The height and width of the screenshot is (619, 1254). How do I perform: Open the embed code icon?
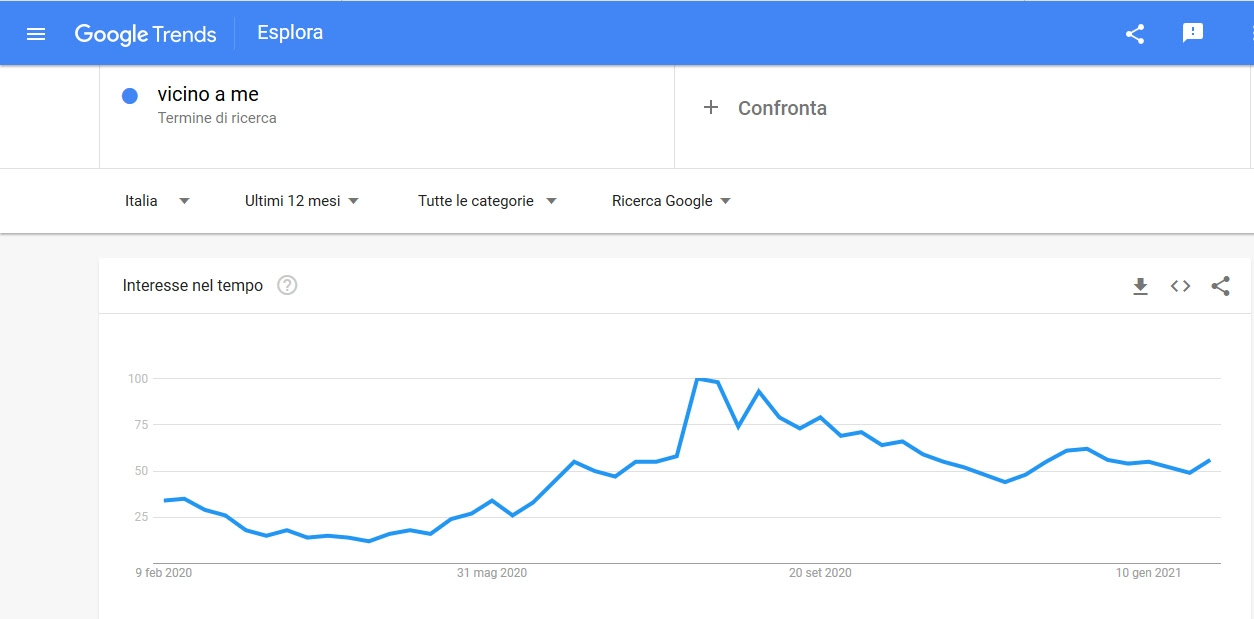(1180, 286)
